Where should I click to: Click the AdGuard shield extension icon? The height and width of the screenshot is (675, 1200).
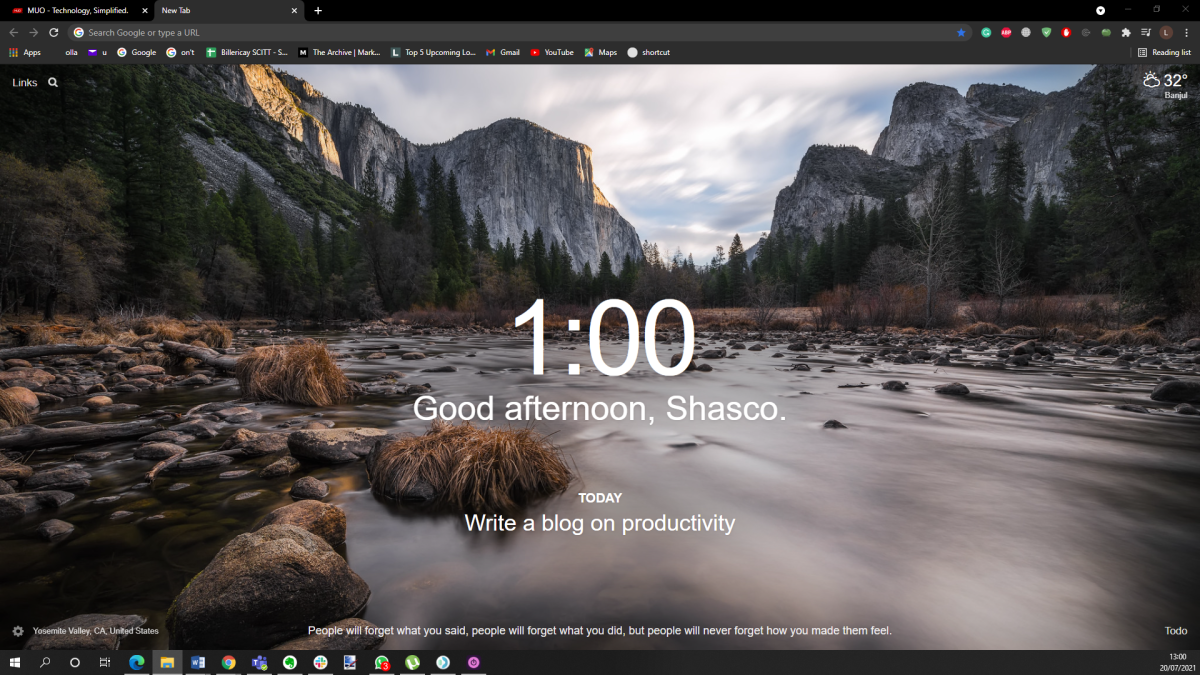1046,32
